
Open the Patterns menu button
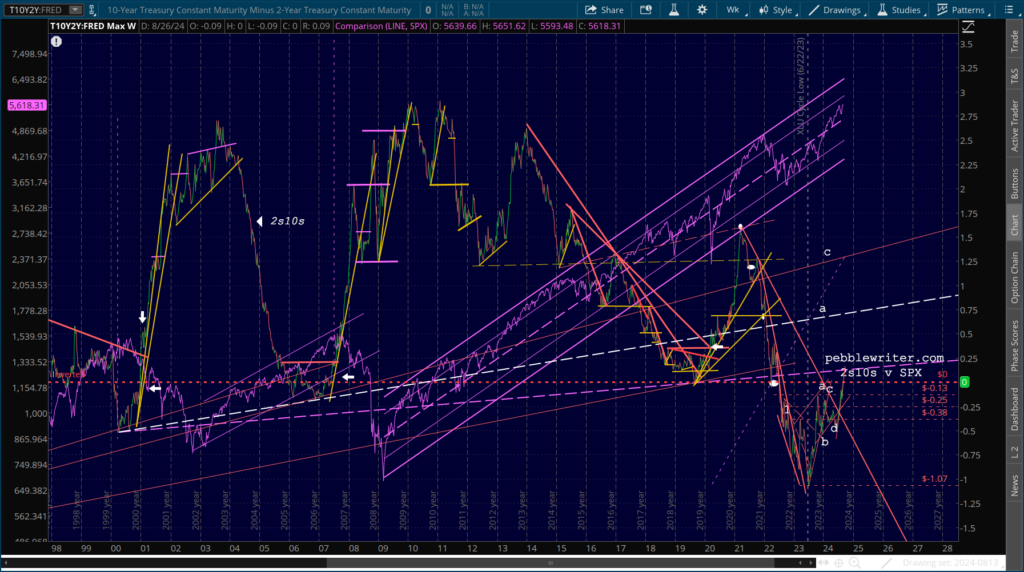pos(962,10)
